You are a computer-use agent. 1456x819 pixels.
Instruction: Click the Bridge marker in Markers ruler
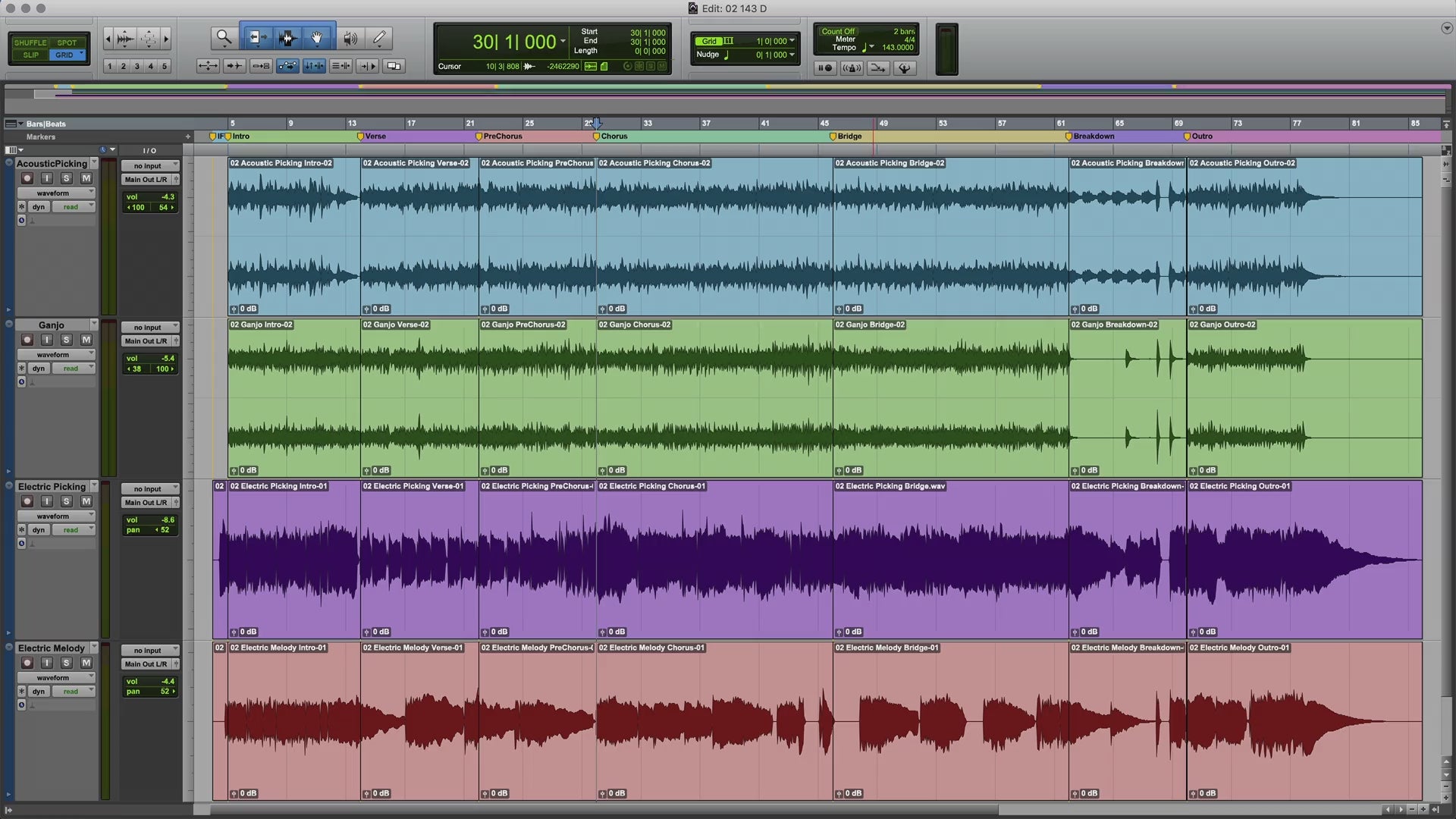click(x=833, y=136)
